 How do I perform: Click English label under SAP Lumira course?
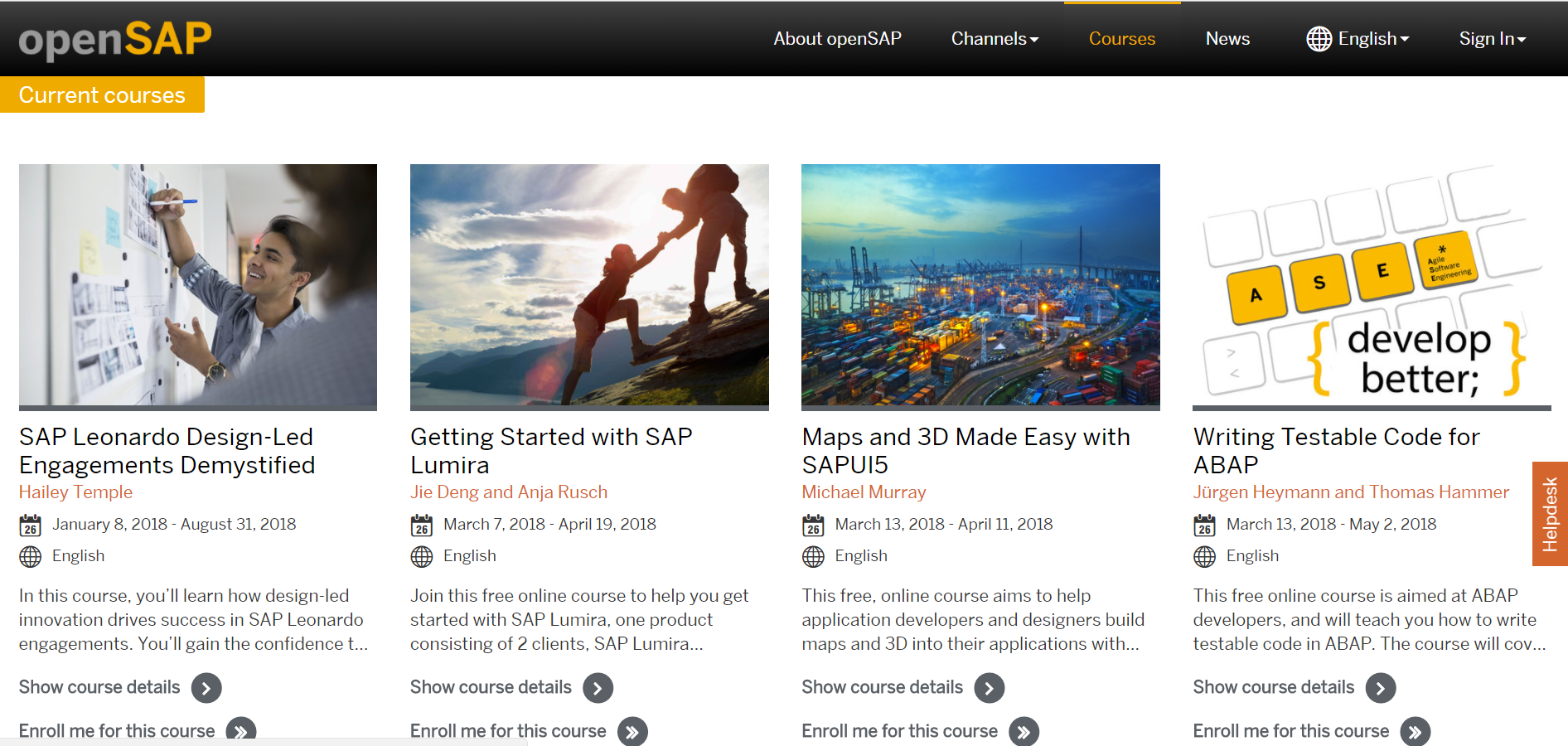(469, 556)
